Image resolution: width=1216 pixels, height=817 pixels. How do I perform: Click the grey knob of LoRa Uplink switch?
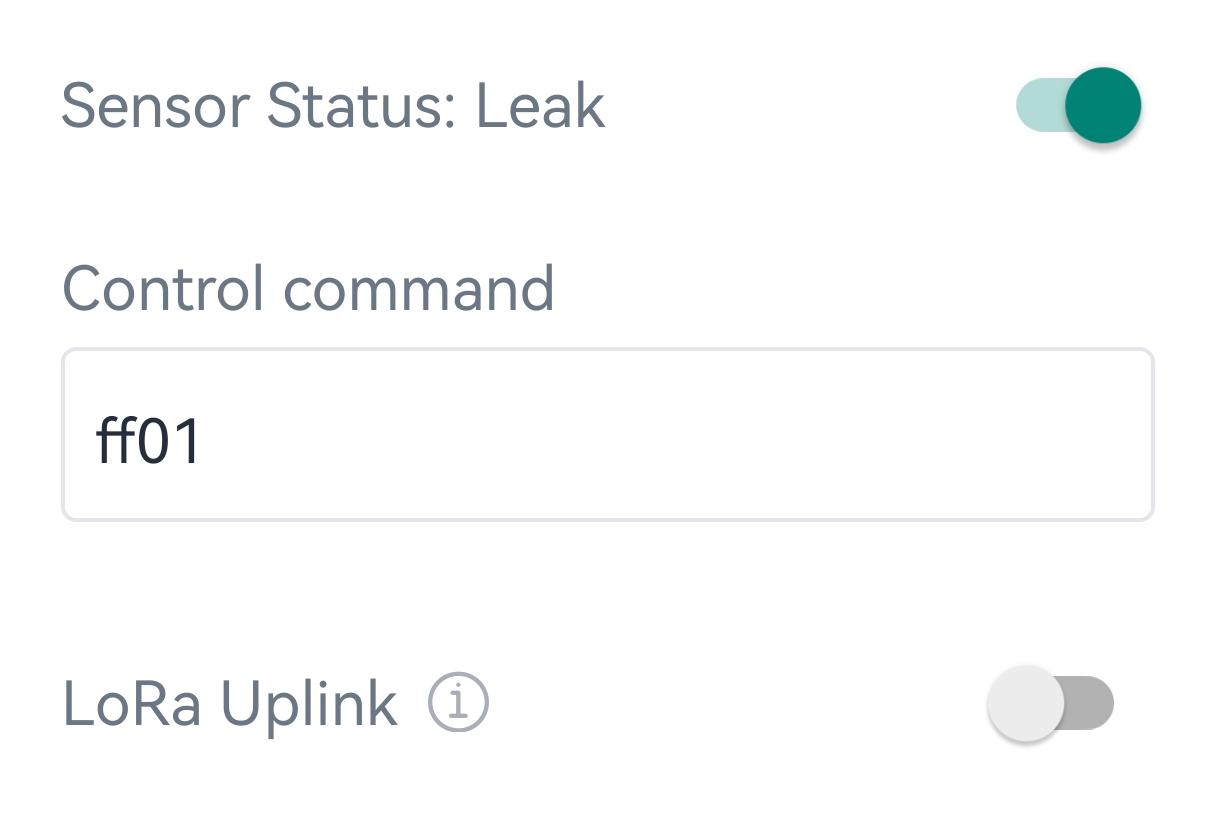pos(1025,703)
